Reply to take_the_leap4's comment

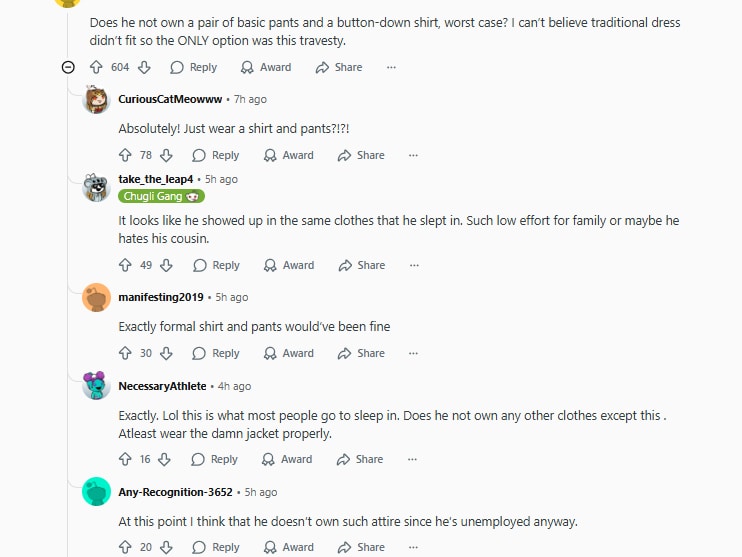tap(216, 265)
